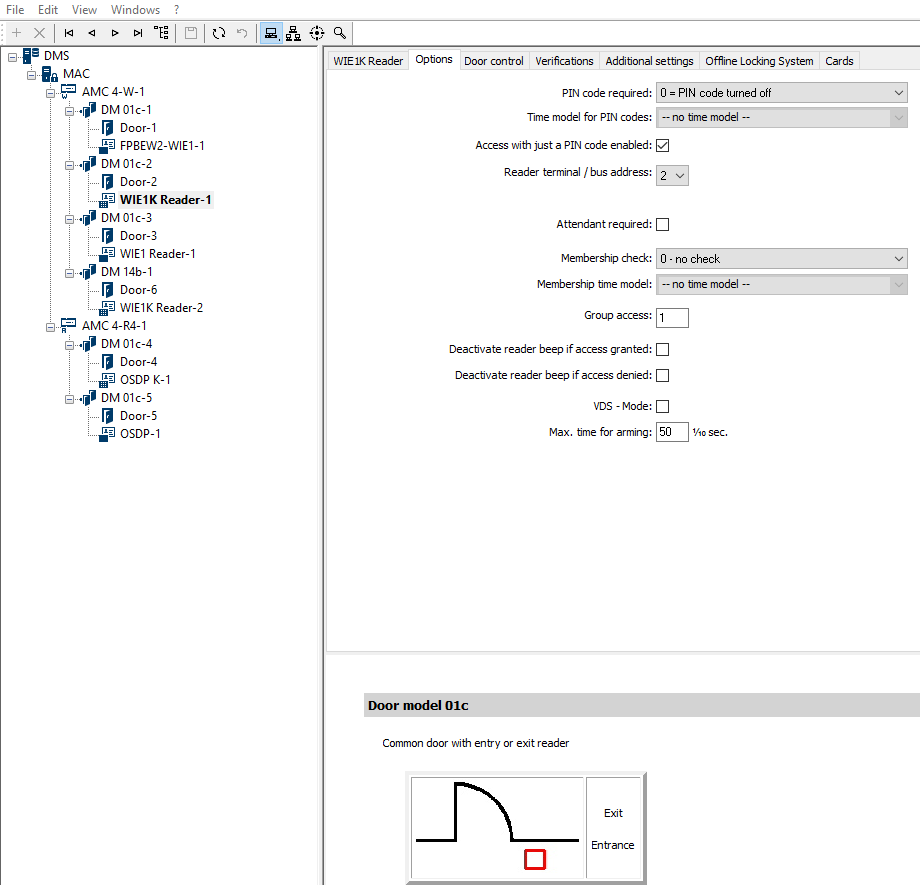
Task: Uncheck Access with just a PIN code
Action: [662, 146]
